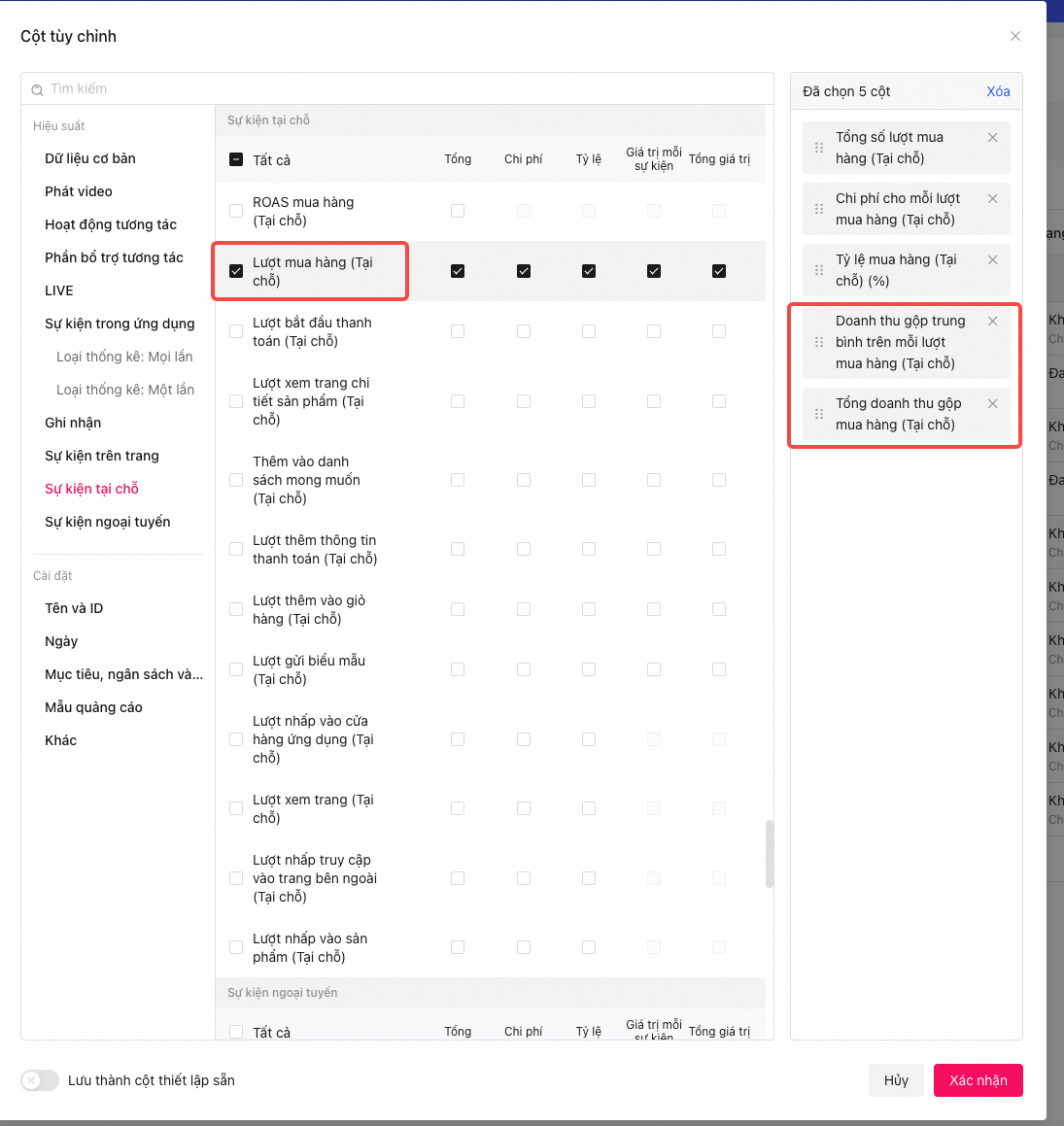Check Lượt nhấp vào cửa hàng ứng dụng row

coord(236,739)
